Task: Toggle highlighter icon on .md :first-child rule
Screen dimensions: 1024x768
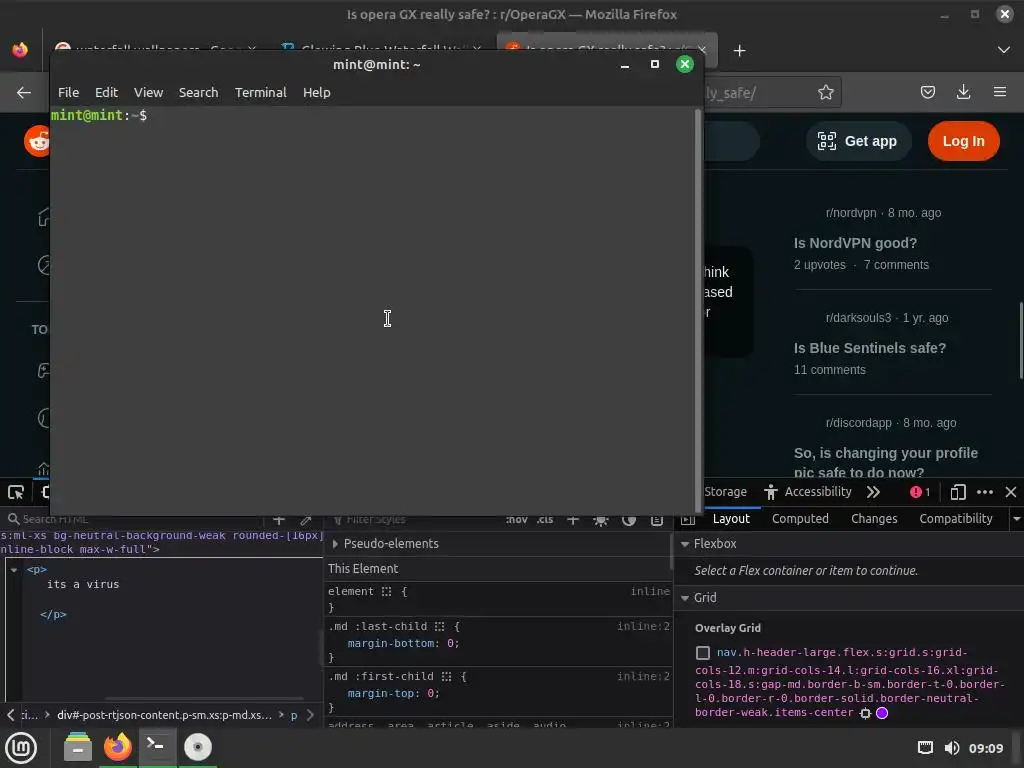Action: click(x=446, y=677)
